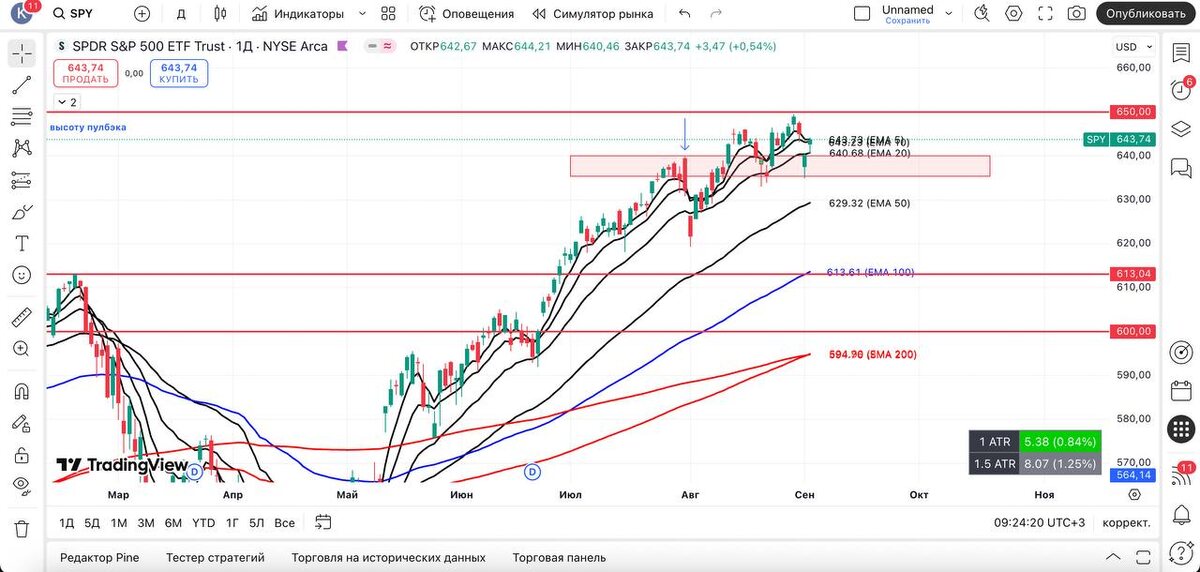Maximize the bottom panel
Screen dimensions: 1200x572
1142,557
